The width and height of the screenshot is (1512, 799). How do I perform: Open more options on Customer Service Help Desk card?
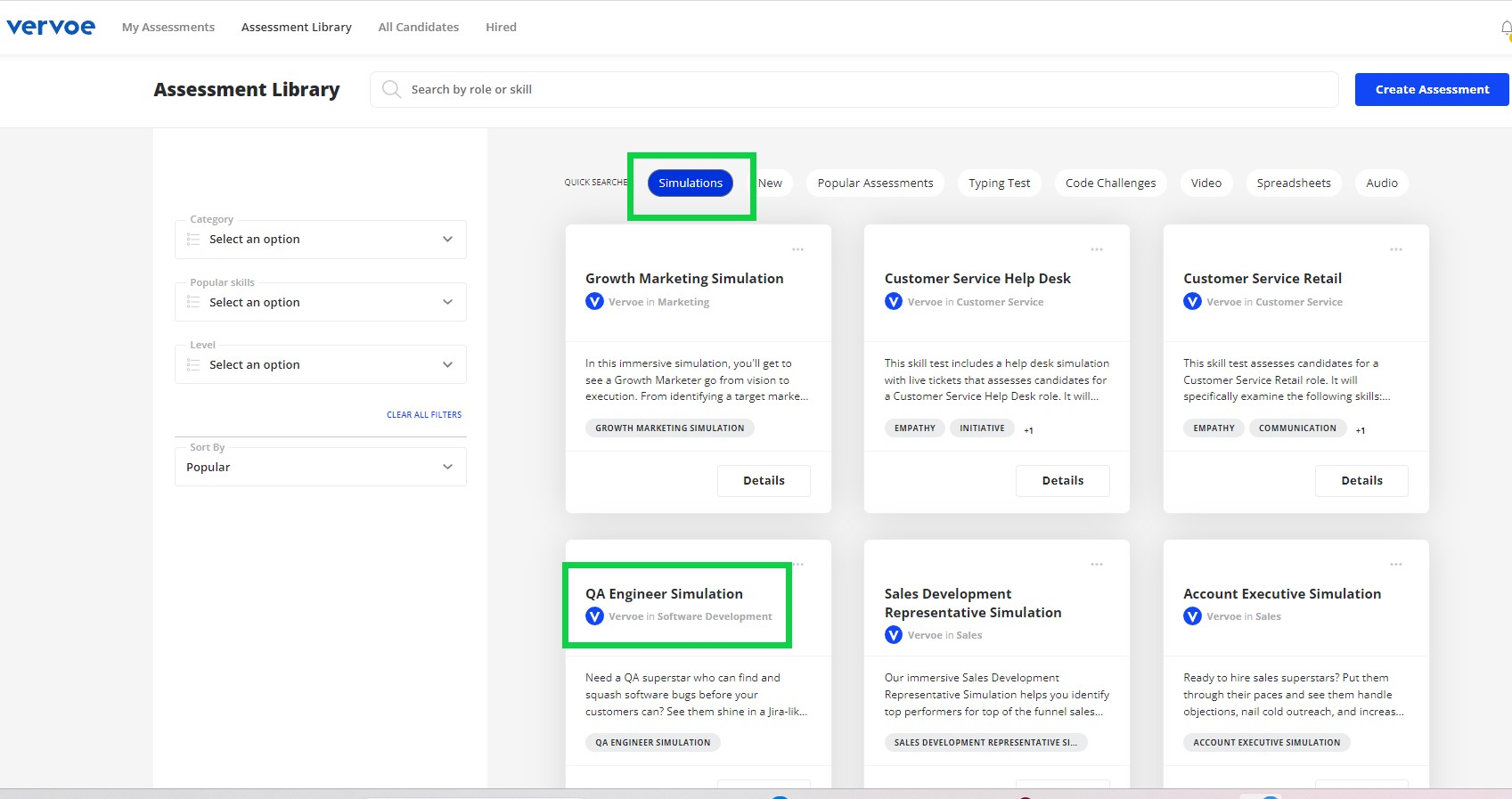tap(1097, 249)
